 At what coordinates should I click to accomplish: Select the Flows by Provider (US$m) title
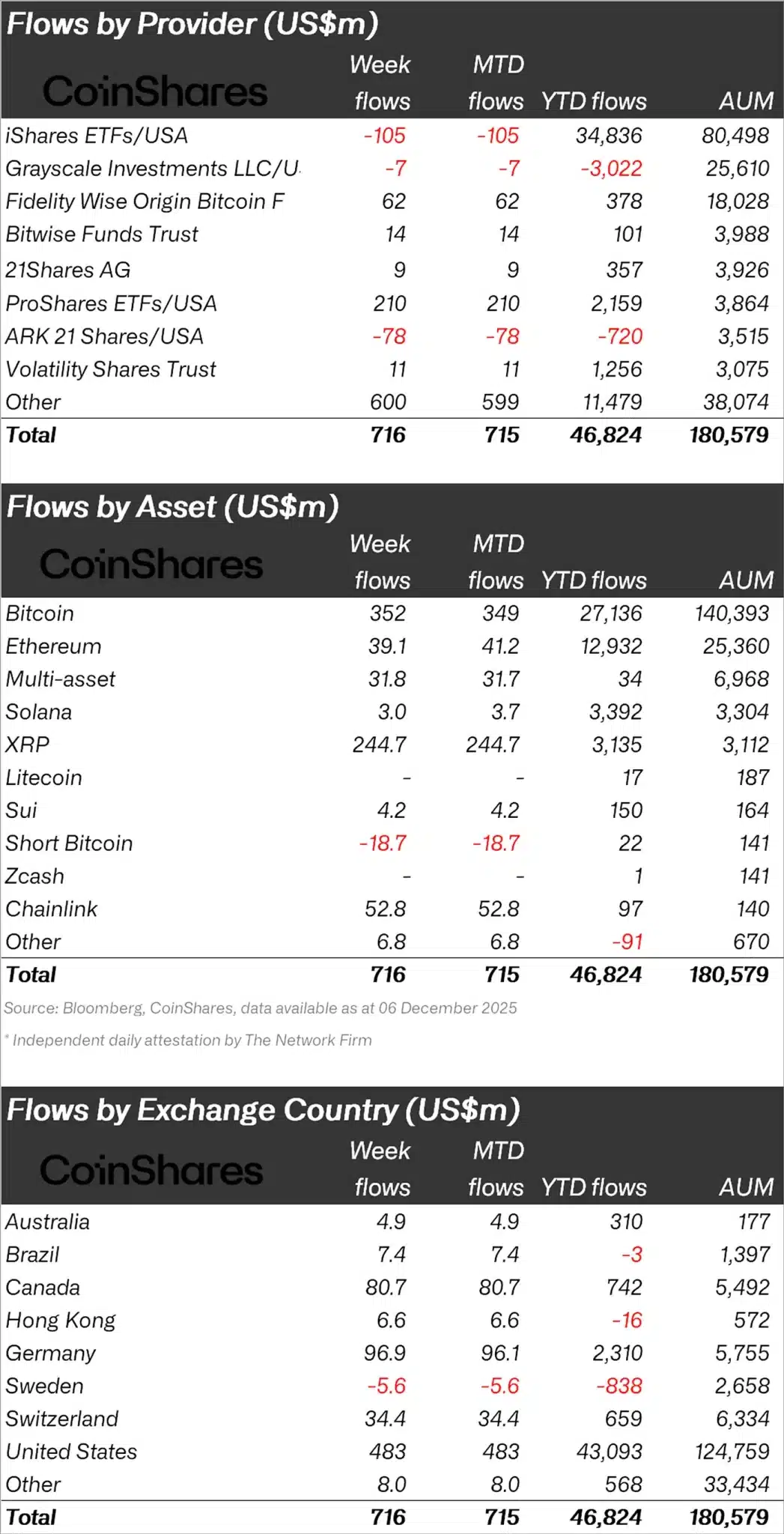point(192,25)
